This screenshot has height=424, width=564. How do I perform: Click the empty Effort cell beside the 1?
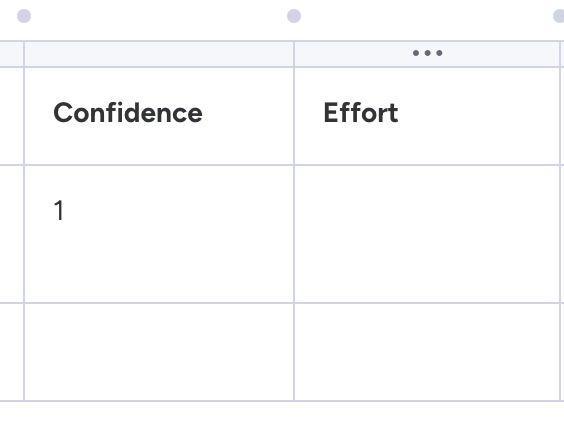click(x=427, y=234)
